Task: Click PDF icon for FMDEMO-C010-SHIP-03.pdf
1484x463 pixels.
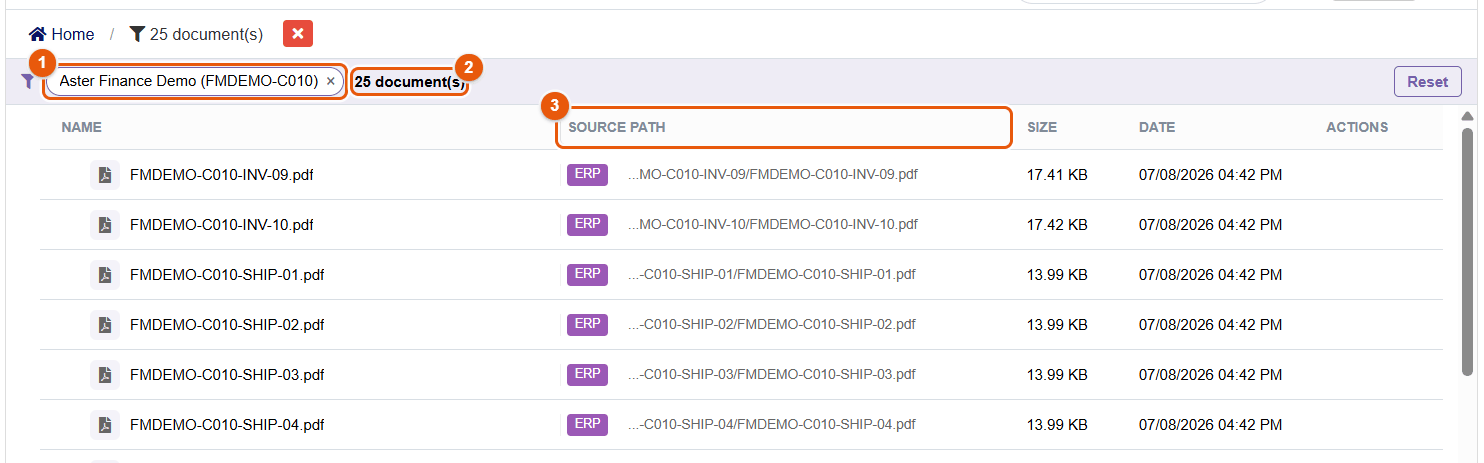Action: 105,375
